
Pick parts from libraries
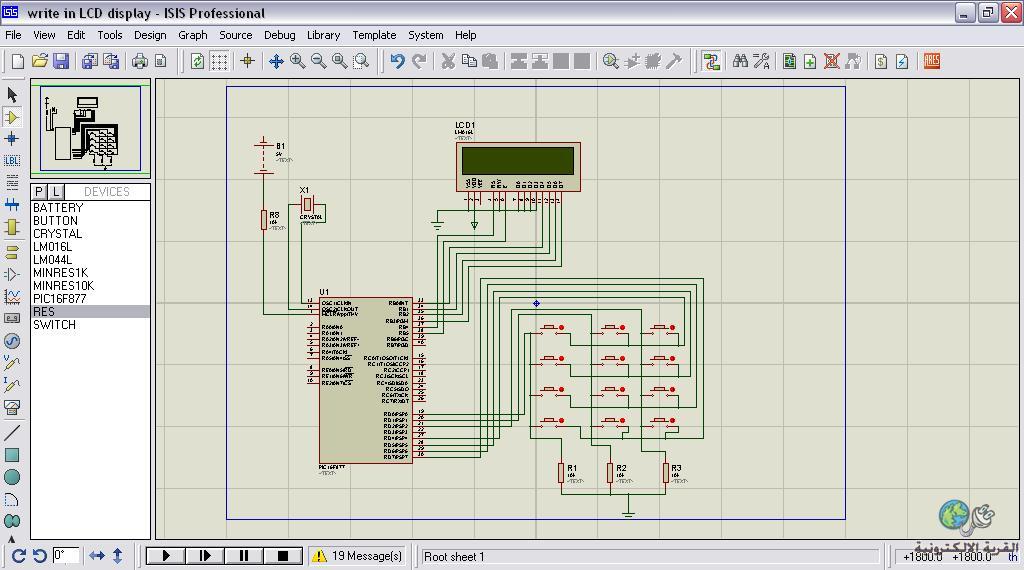(x=611, y=61)
